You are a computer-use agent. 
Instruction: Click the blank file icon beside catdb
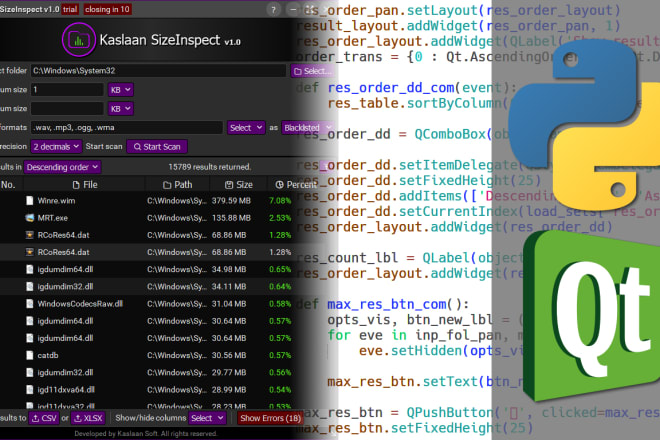[29, 355]
